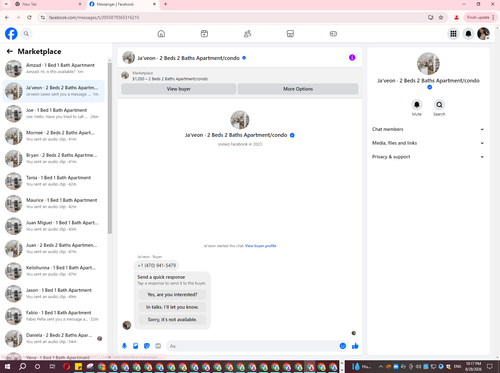The width and height of the screenshot is (500, 373).
Task: Expand Media, files and links section
Action: (428, 143)
